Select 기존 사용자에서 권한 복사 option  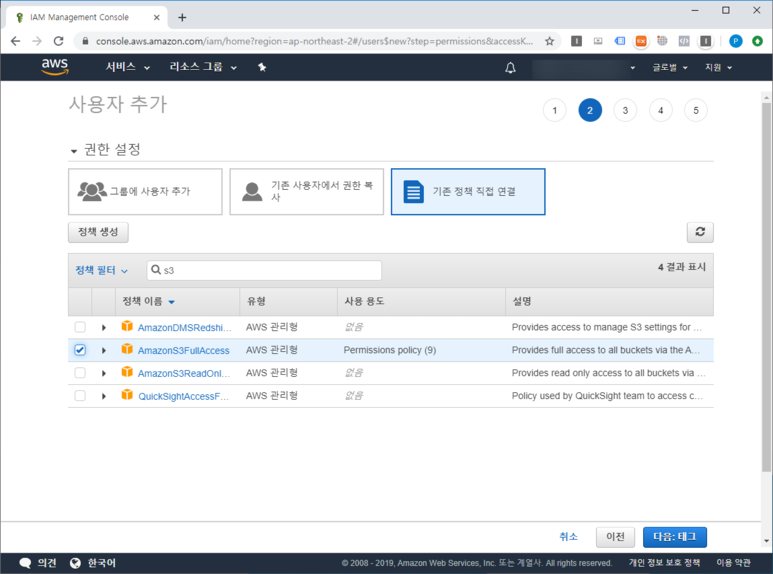click(x=306, y=191)
